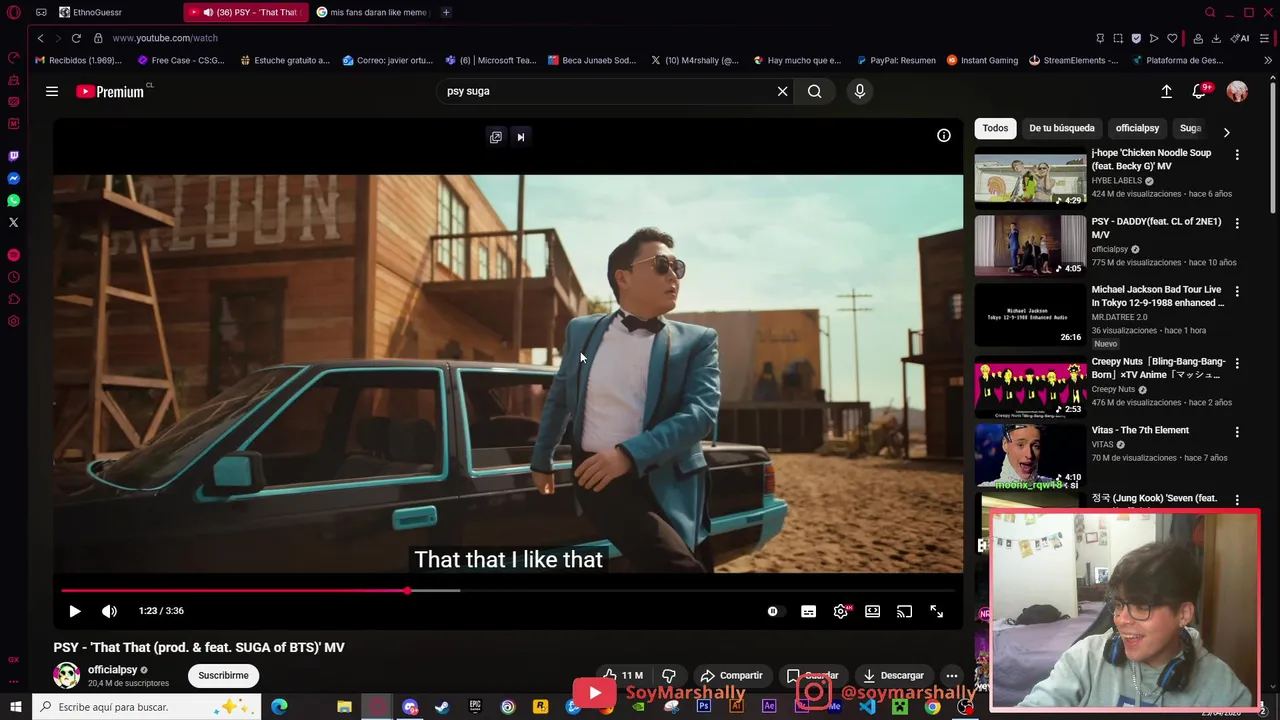Go back in browser history
The height and width of the screenshot is (720, 1280).
point(40,38)
